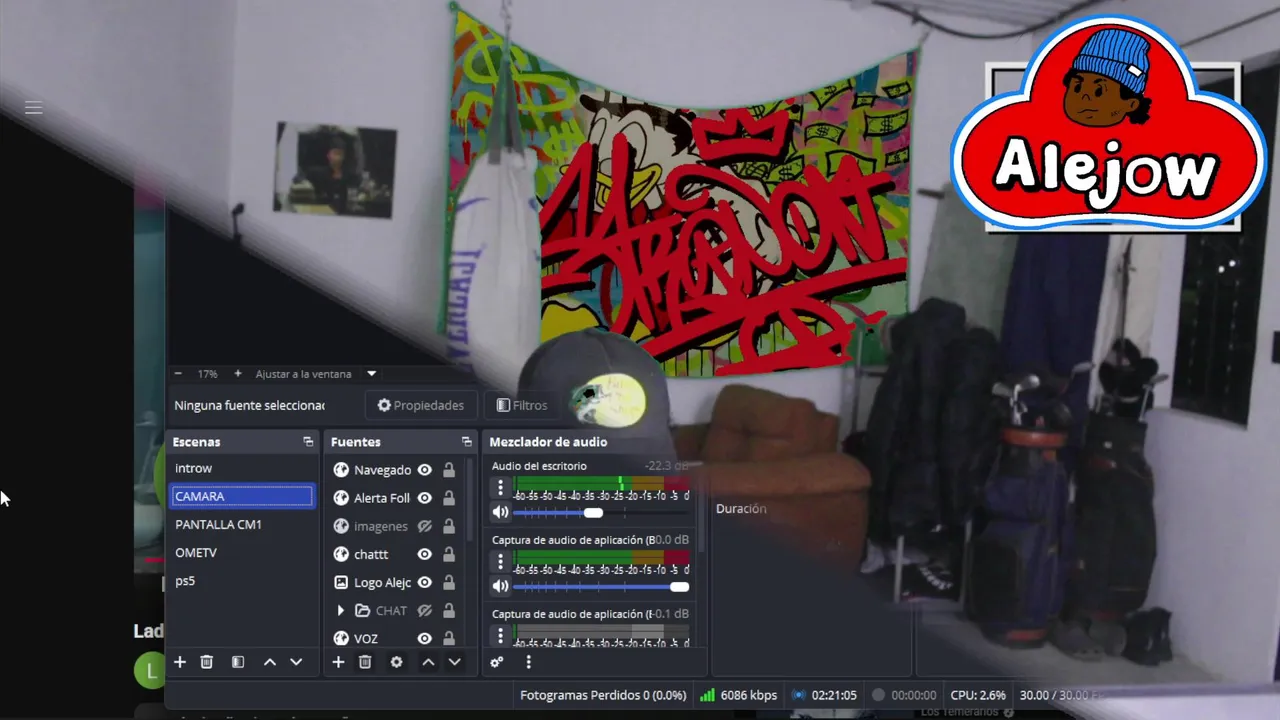Screen dimensions: 1280x720
Task: Unlock the CHAT group
Action: click(x=449, y=610)
